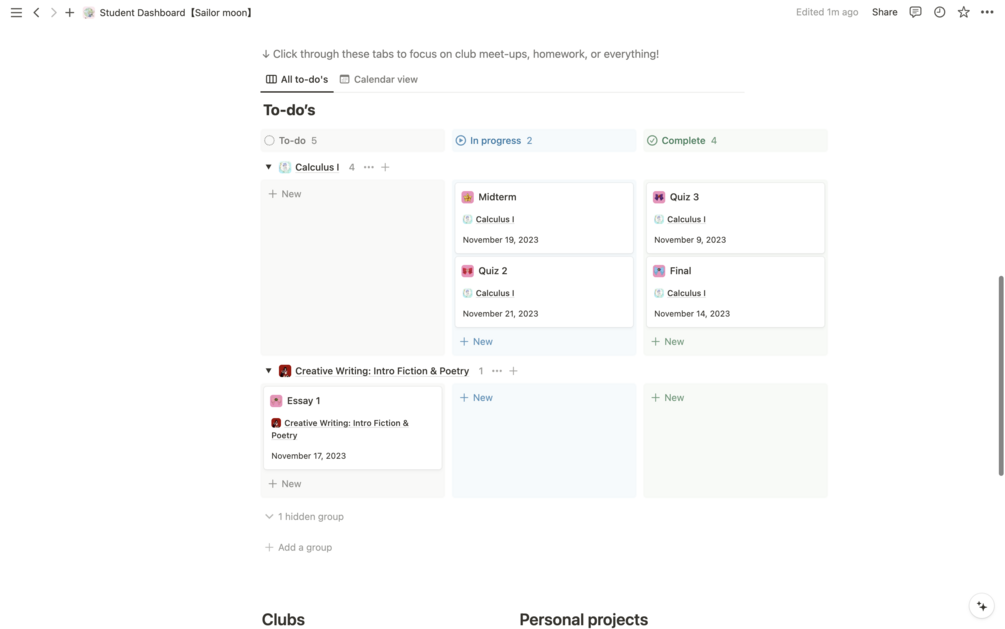This screenshot has height=629, width=1005.
Task: Select the All to-do's tab
Action: [x=297, y=79]
